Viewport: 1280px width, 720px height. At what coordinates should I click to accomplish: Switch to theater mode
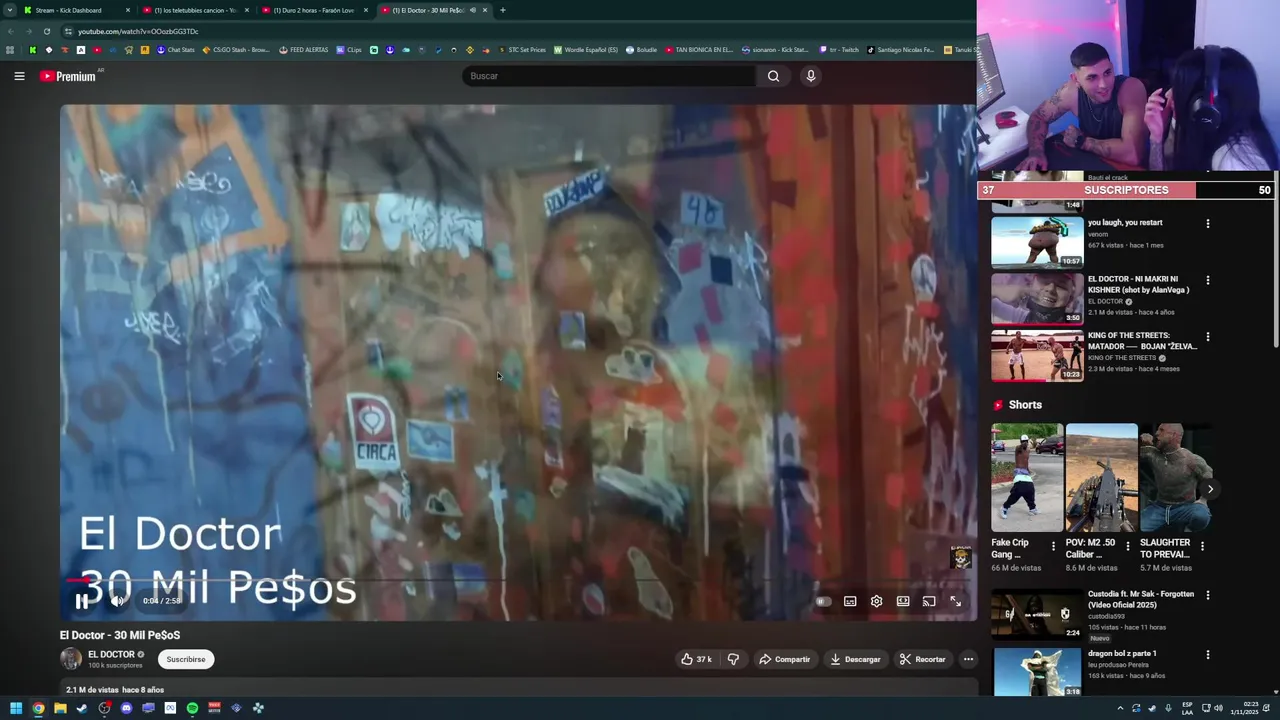903,601
